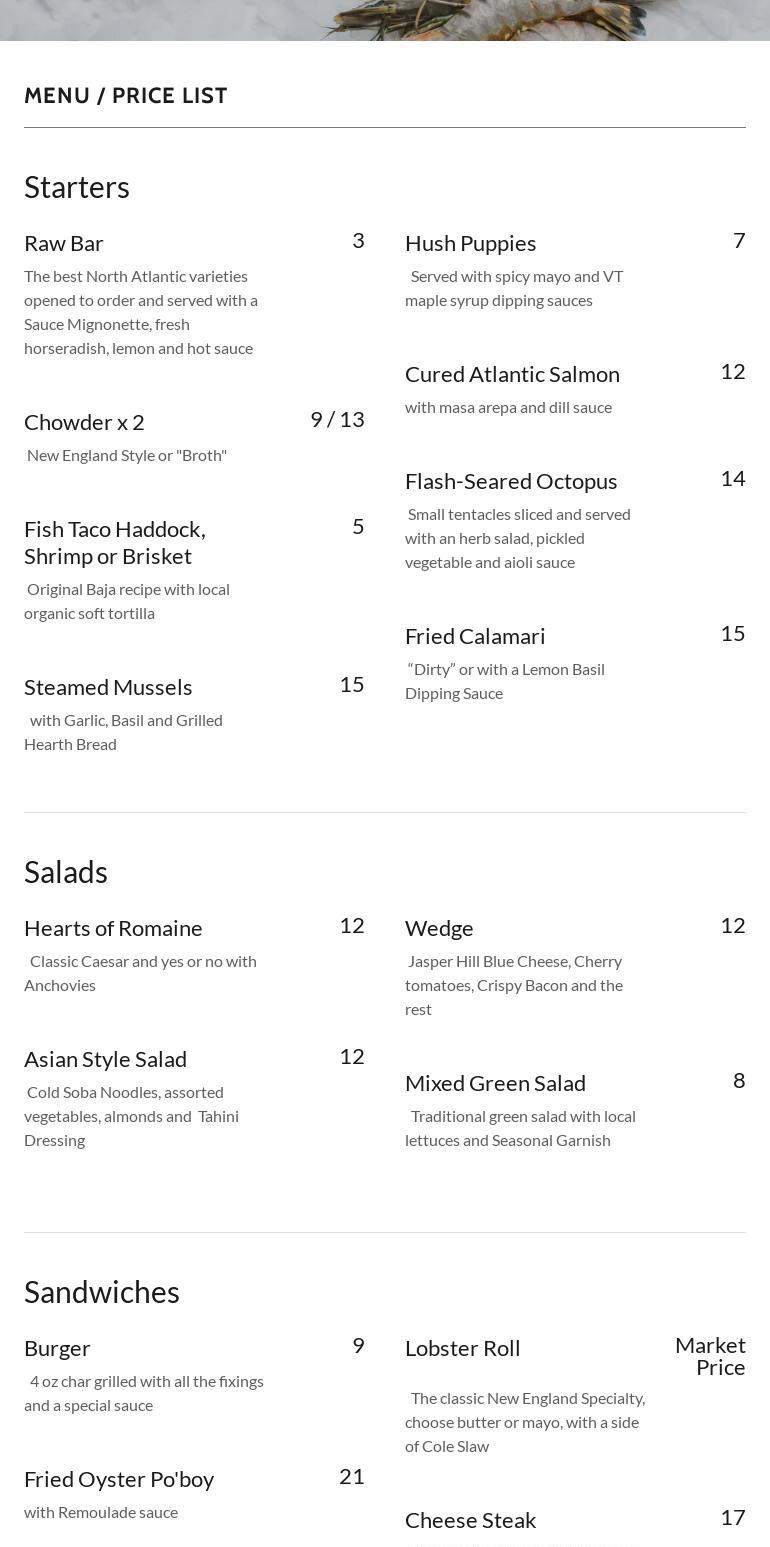Click the Chowder x 2 title
Screen dimensions: 770x1547
(x=84, y=422)
